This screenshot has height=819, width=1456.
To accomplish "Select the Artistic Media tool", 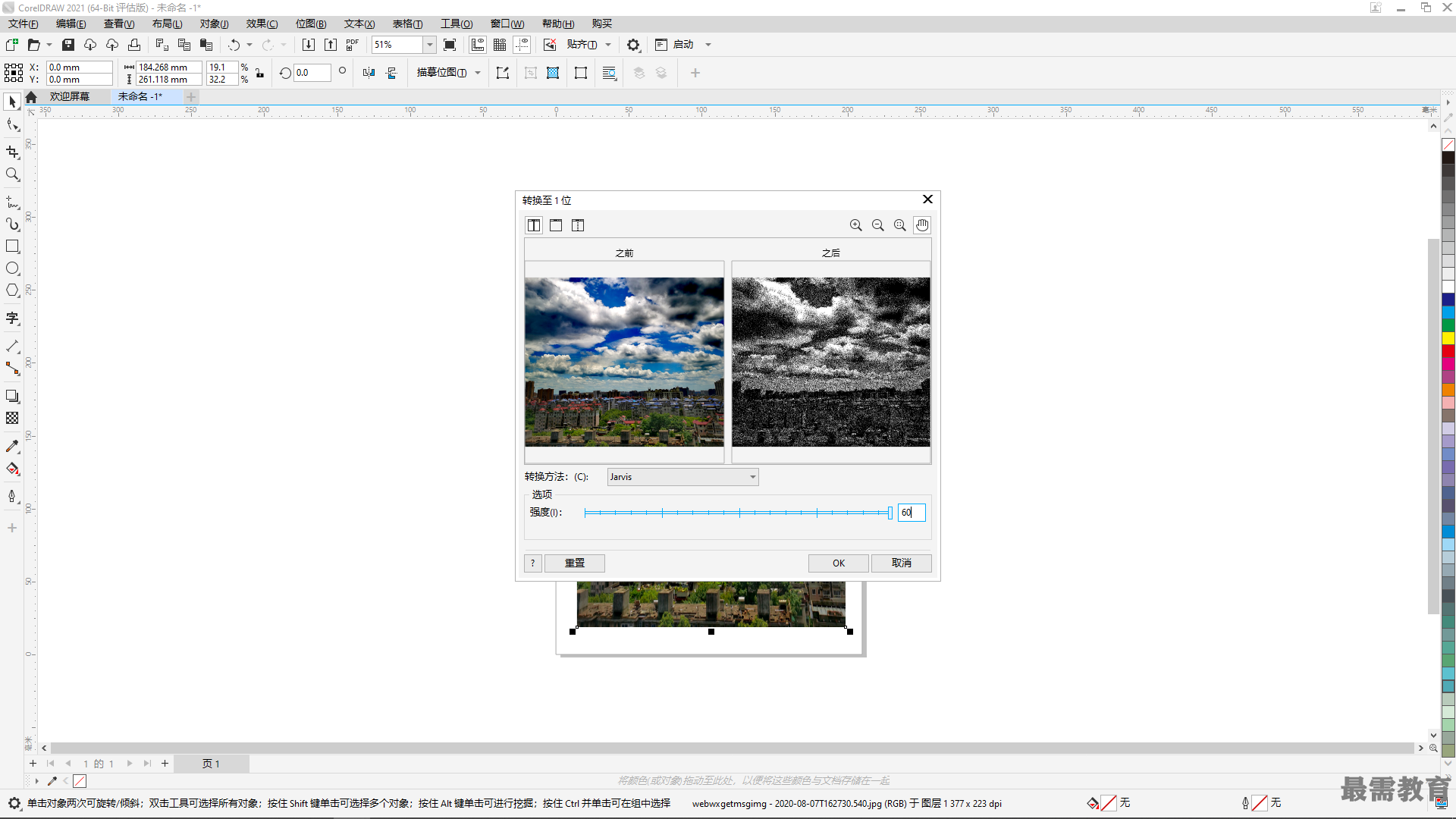I will click(x=12, y=224).
